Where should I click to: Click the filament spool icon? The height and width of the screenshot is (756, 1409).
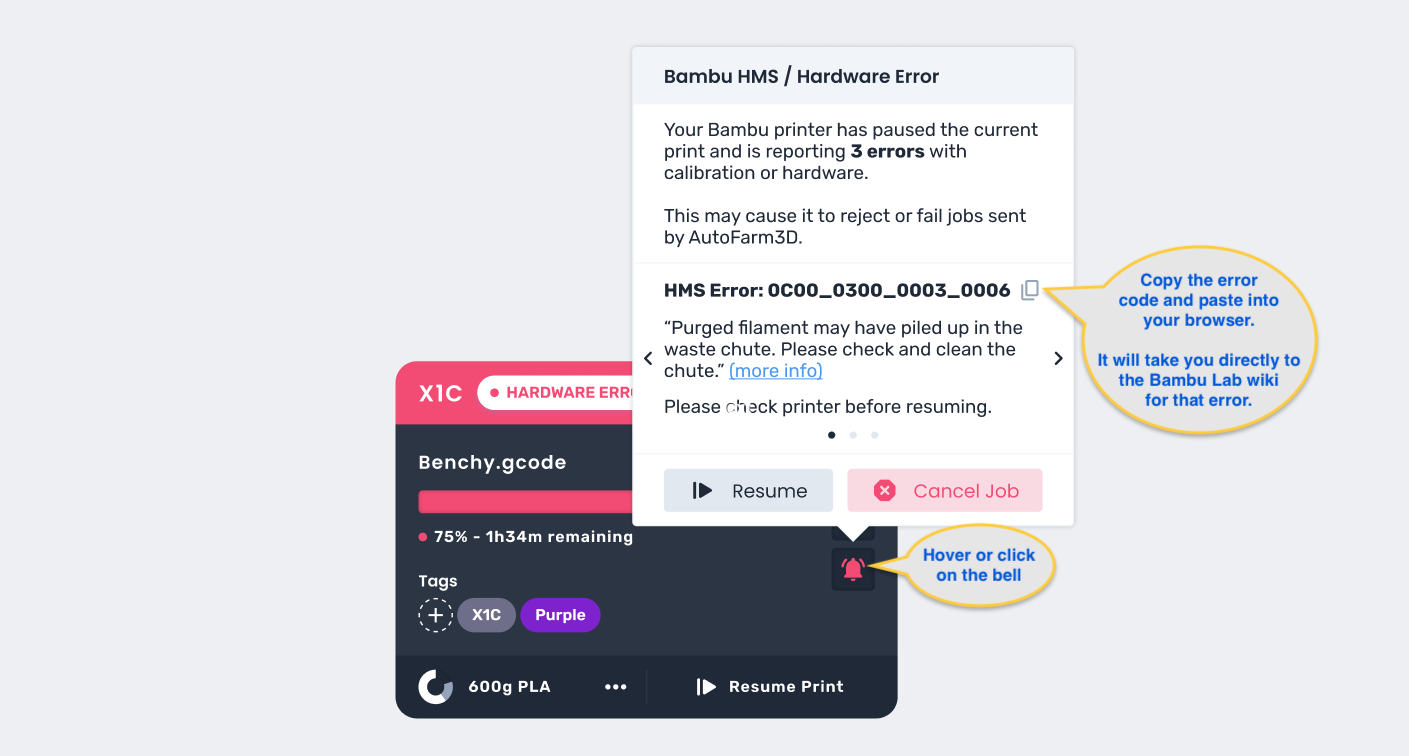435,687
